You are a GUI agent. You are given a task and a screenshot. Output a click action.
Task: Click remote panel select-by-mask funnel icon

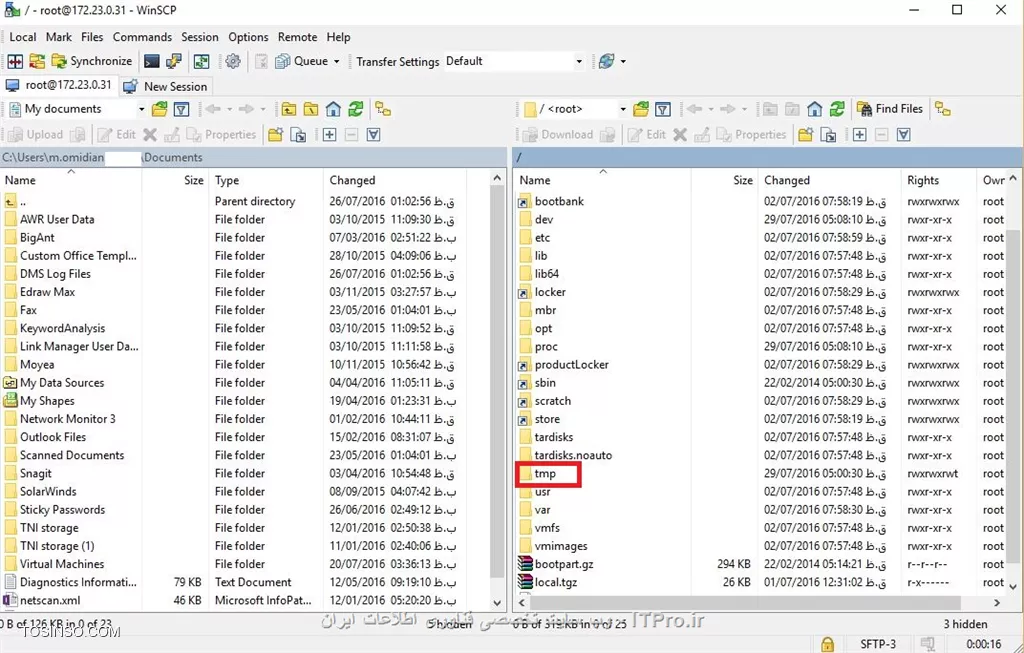tap(904, 135)
